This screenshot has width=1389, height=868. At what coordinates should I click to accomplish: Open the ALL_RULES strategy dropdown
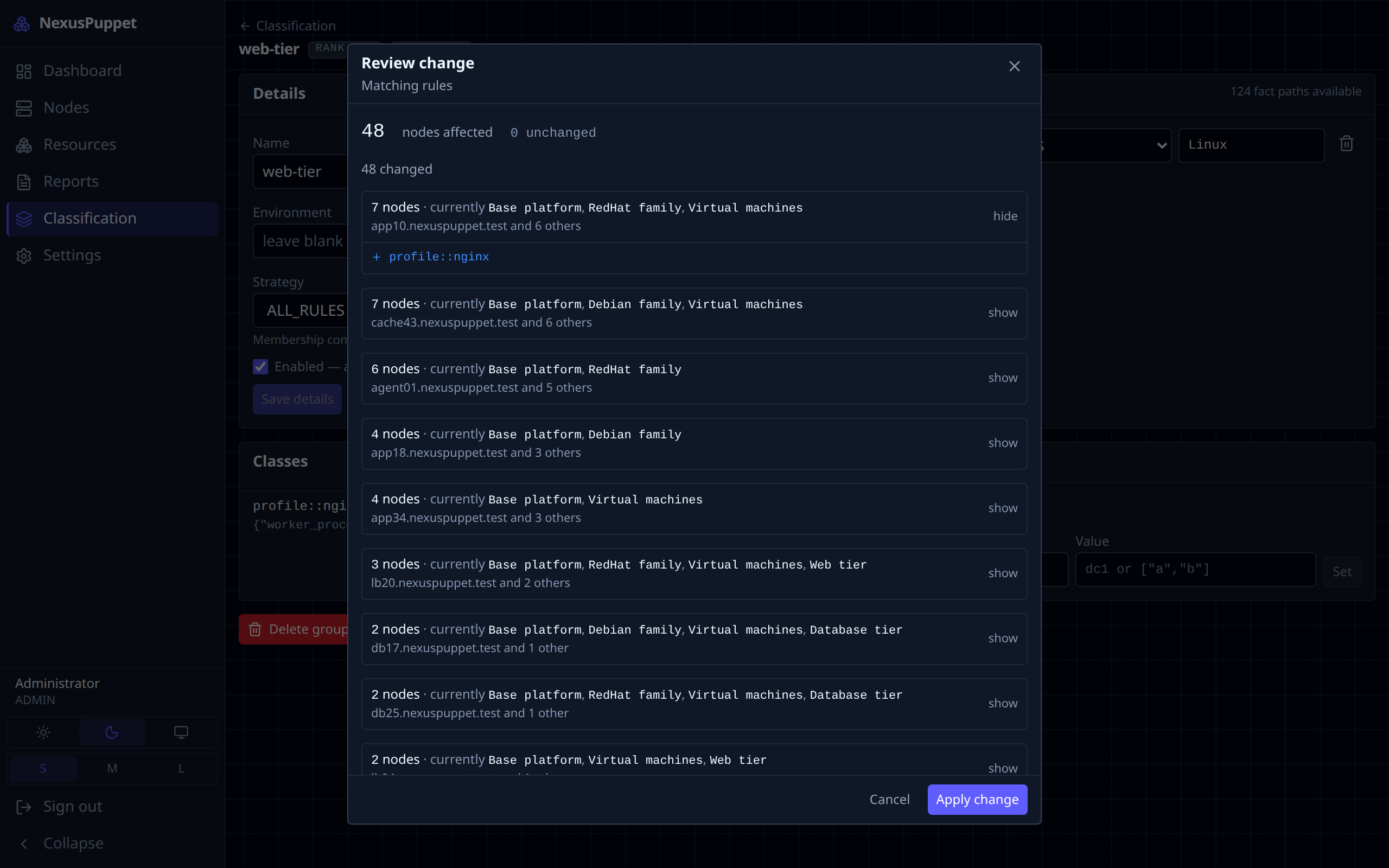pyautogui.click(x=300, y=310)
